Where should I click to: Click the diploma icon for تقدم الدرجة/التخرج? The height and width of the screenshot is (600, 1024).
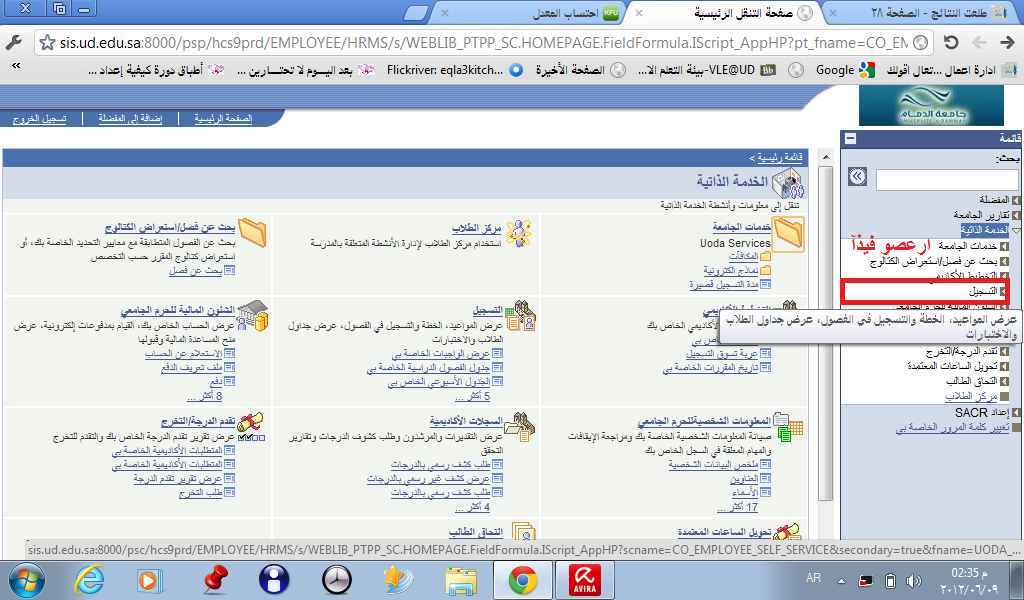(x=251, y=426)
